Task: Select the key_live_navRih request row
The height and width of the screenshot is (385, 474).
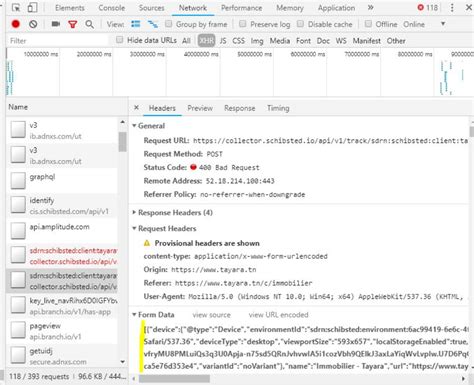Action: (x=62, y=306)
